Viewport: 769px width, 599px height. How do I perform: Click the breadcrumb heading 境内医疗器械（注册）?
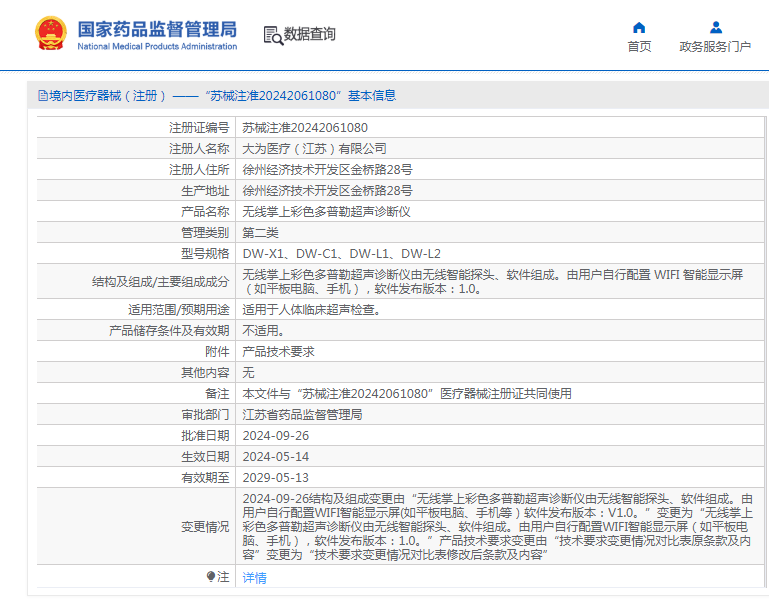[107, 96]
